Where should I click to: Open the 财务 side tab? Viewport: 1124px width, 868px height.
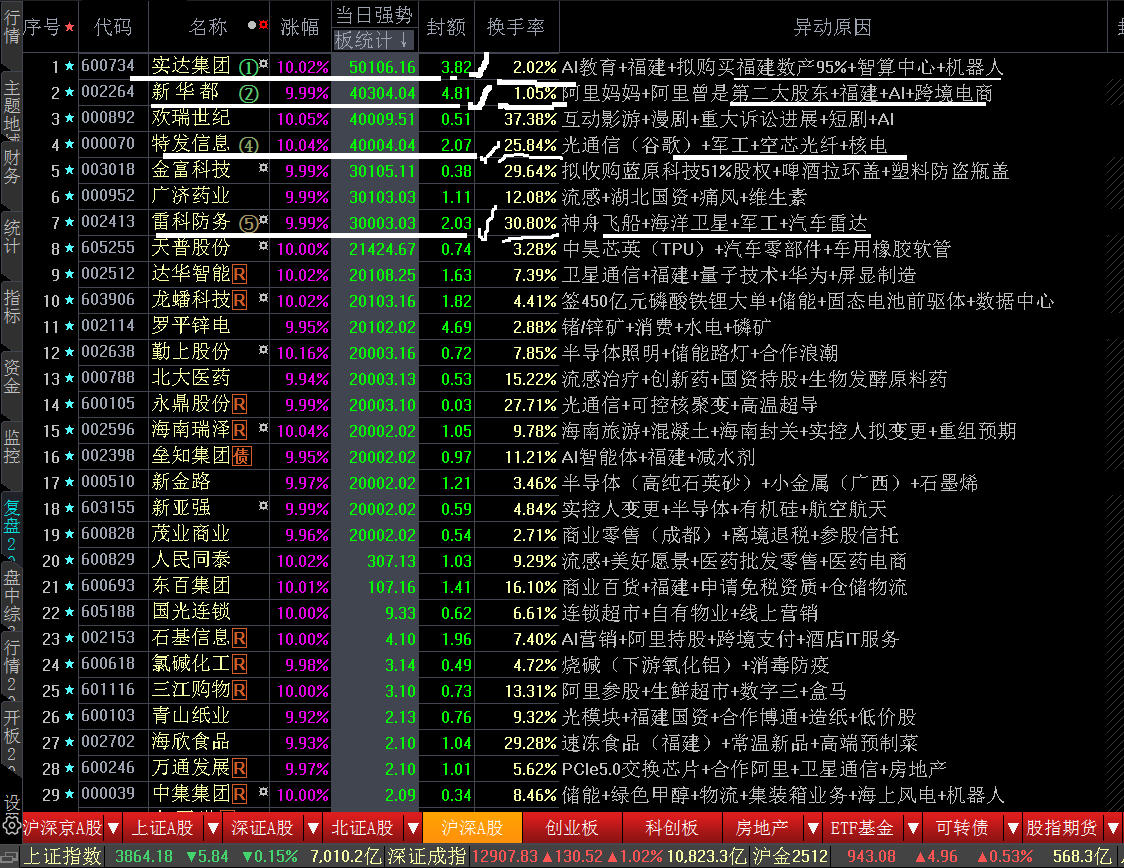click(x=11, y=166)
